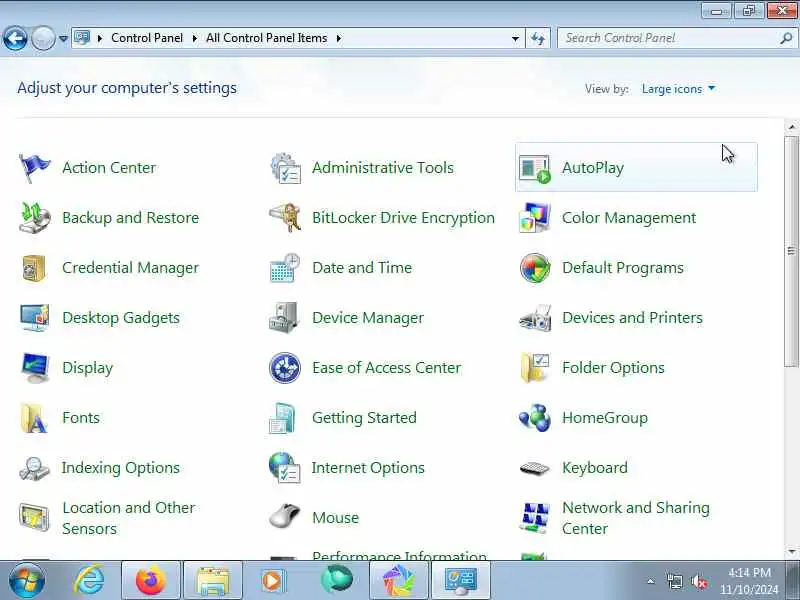Image resolution: width=800 pixels, height=600 pixels.
Task: Click the Backup and Restore icon
Action: (x=34, y=218)
